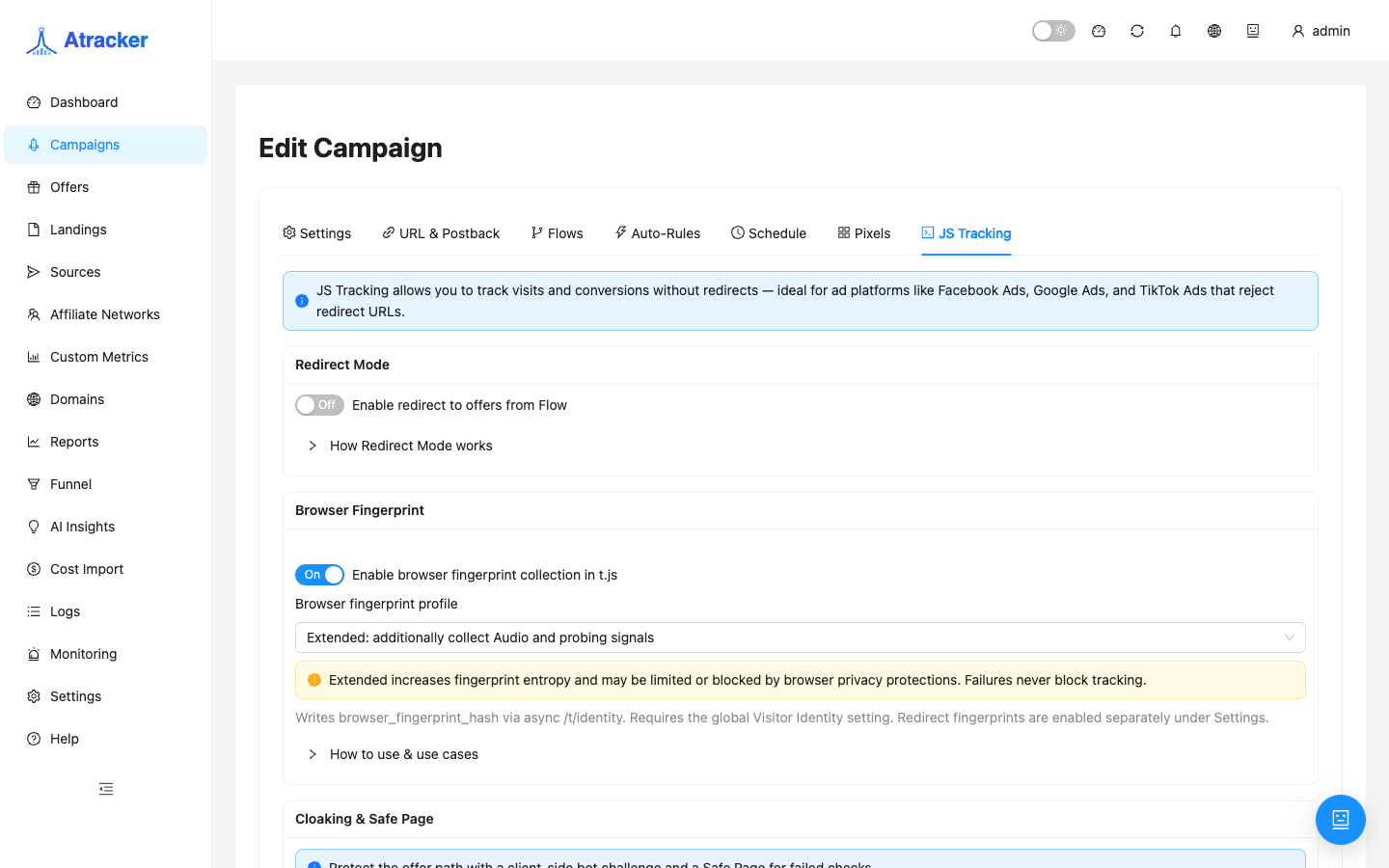The height and width of the screenshot is (868, 1389).
Task: Click the Landings file icon in sidebar
Action: coord(34,230)
